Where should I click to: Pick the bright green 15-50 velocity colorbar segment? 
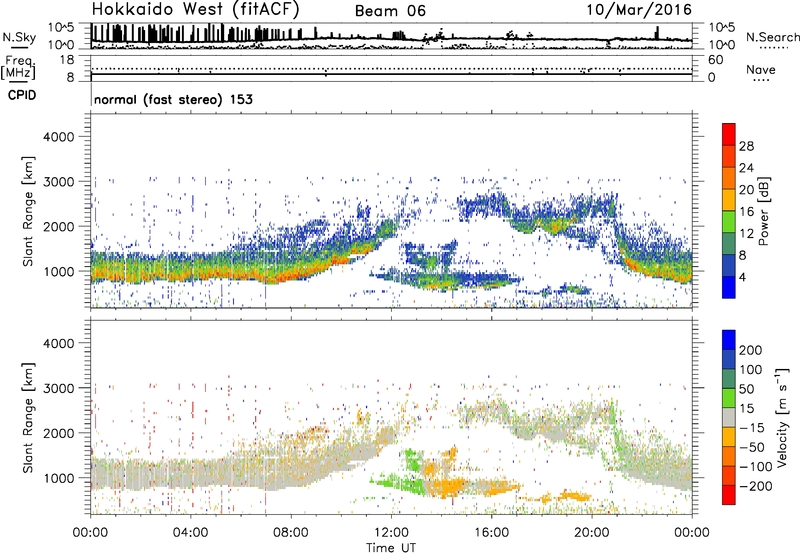tap(729, 398)
